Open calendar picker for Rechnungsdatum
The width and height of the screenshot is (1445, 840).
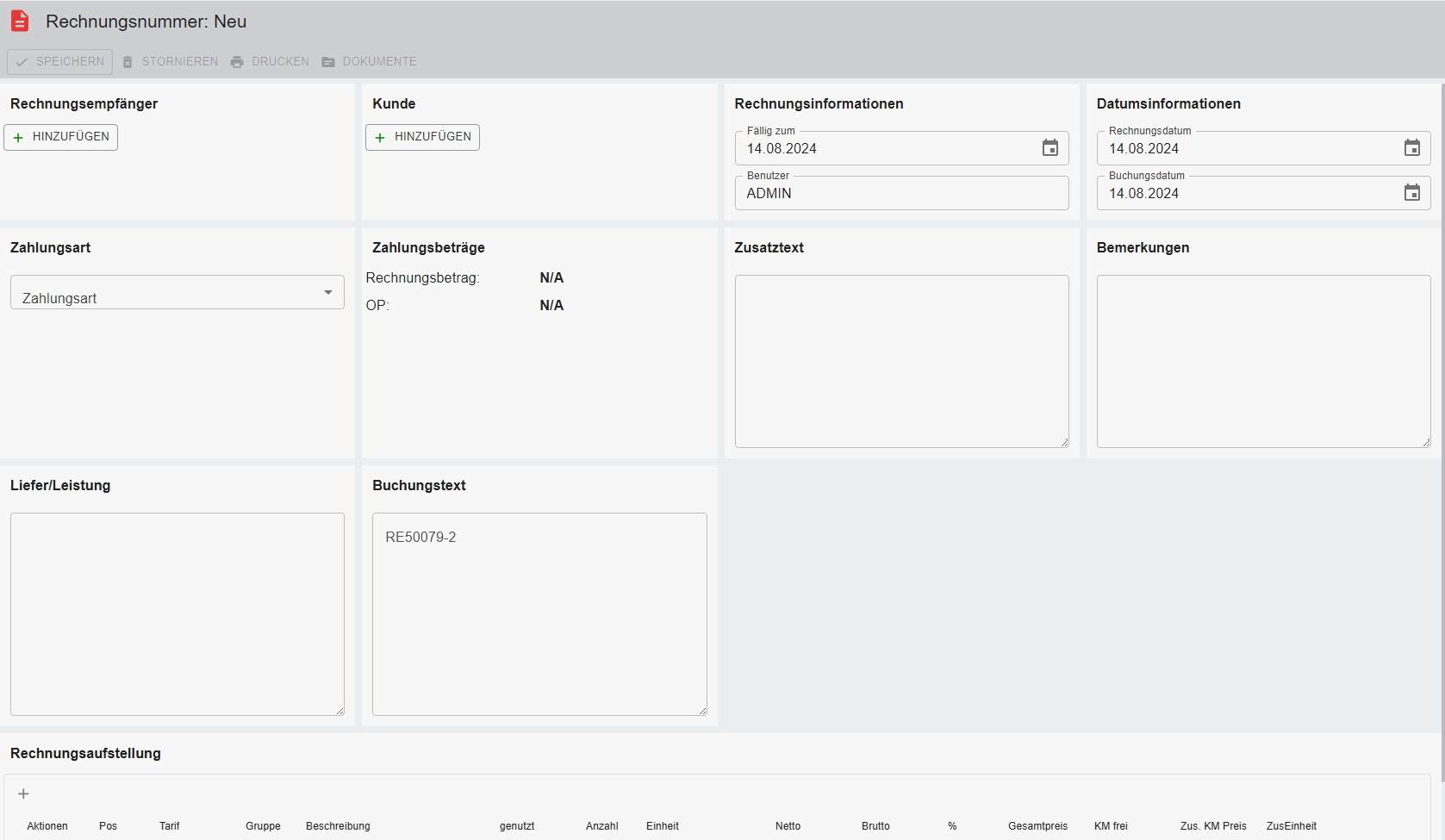(1411, 148)
